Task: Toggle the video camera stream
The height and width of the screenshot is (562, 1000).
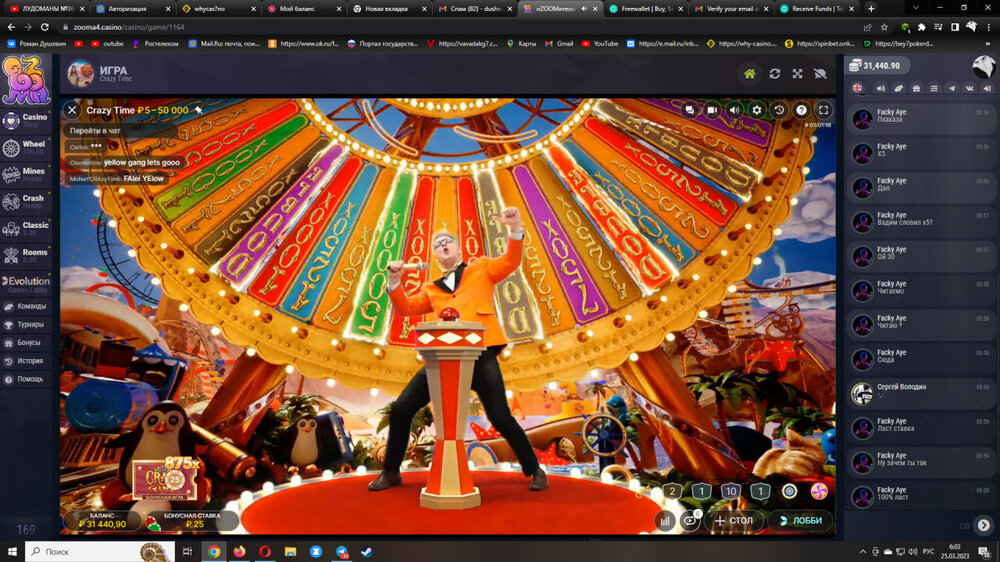Action: [x=712, y=110]
